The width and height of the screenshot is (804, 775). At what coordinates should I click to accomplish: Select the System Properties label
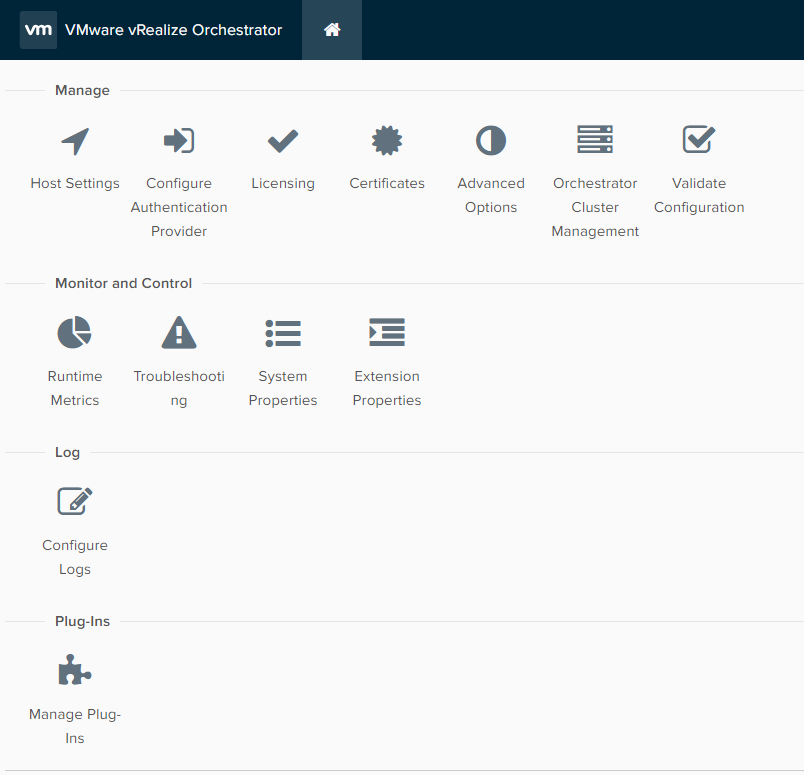[x=283, y=388]
